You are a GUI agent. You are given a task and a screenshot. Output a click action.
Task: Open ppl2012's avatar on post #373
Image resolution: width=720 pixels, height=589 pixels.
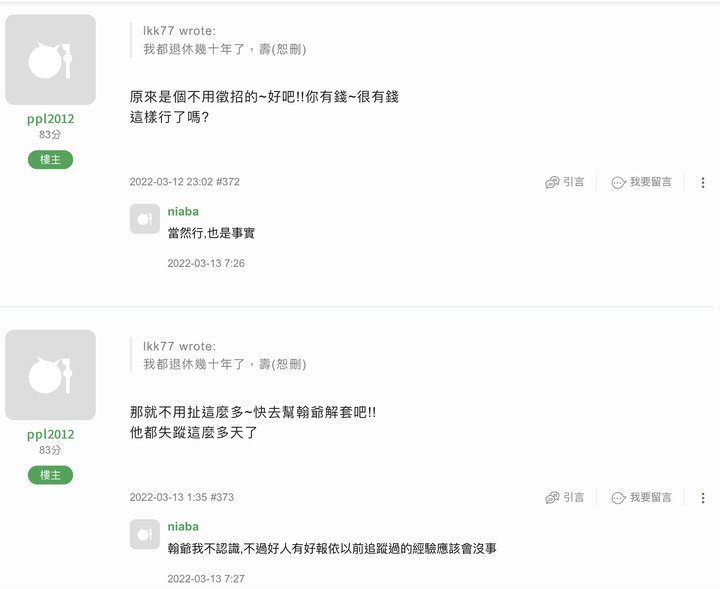(x=51, y=375)
